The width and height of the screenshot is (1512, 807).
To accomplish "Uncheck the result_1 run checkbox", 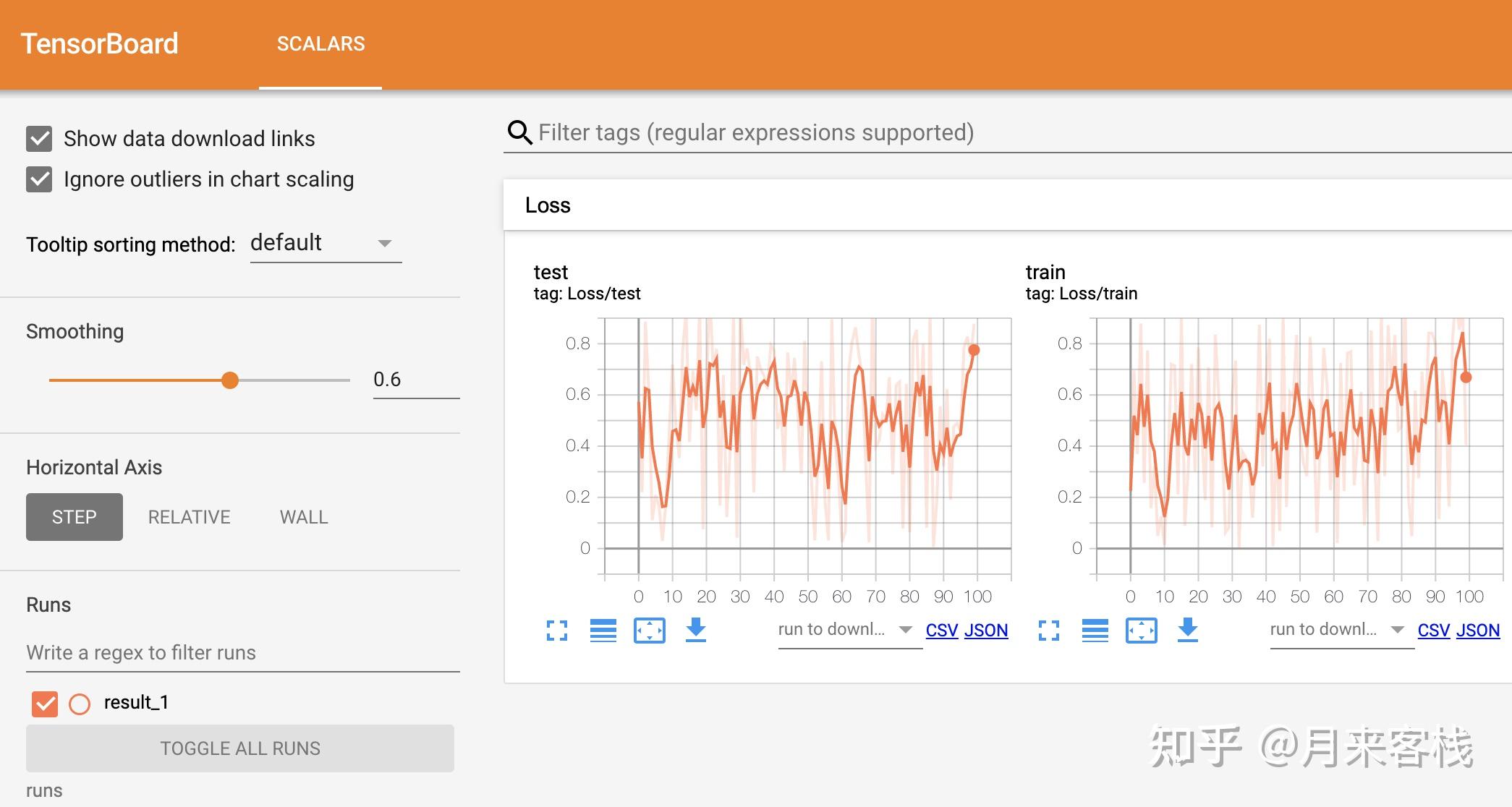I will click(45, 703).
